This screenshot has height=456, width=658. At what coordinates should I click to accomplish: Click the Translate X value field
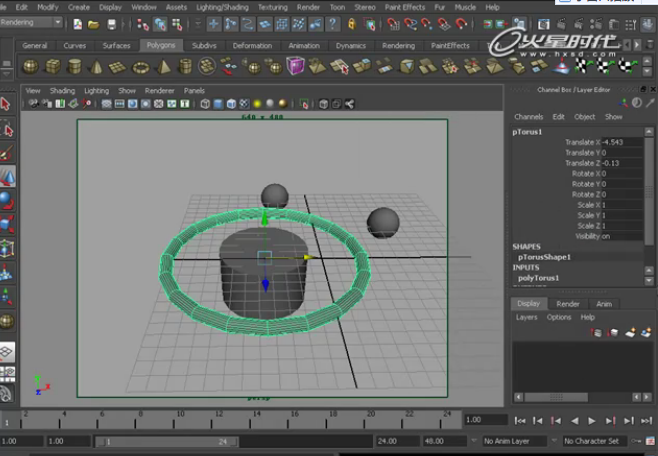point(620,142)
